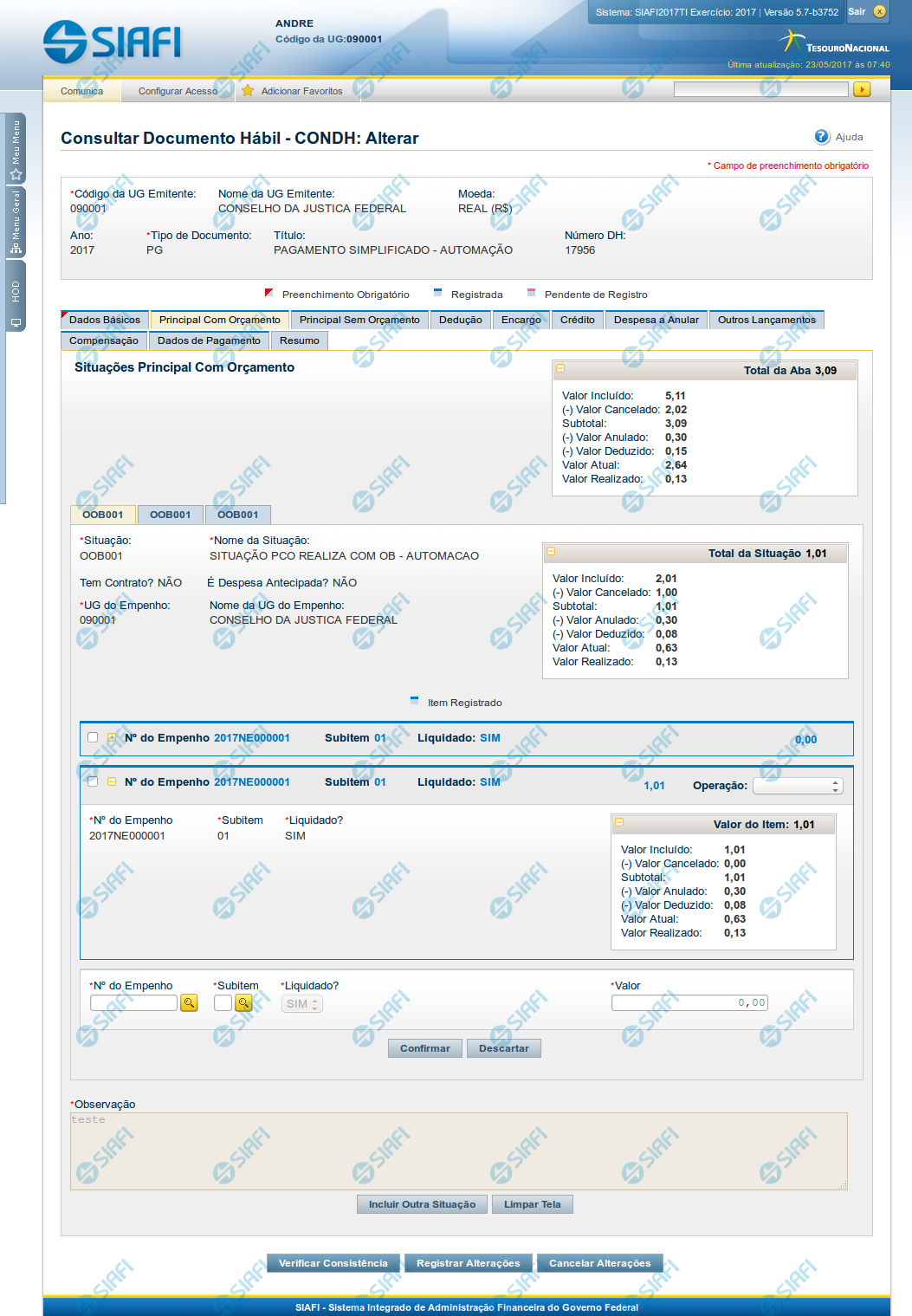Open the Meu Menu side panel

click(x=16, y=149)
